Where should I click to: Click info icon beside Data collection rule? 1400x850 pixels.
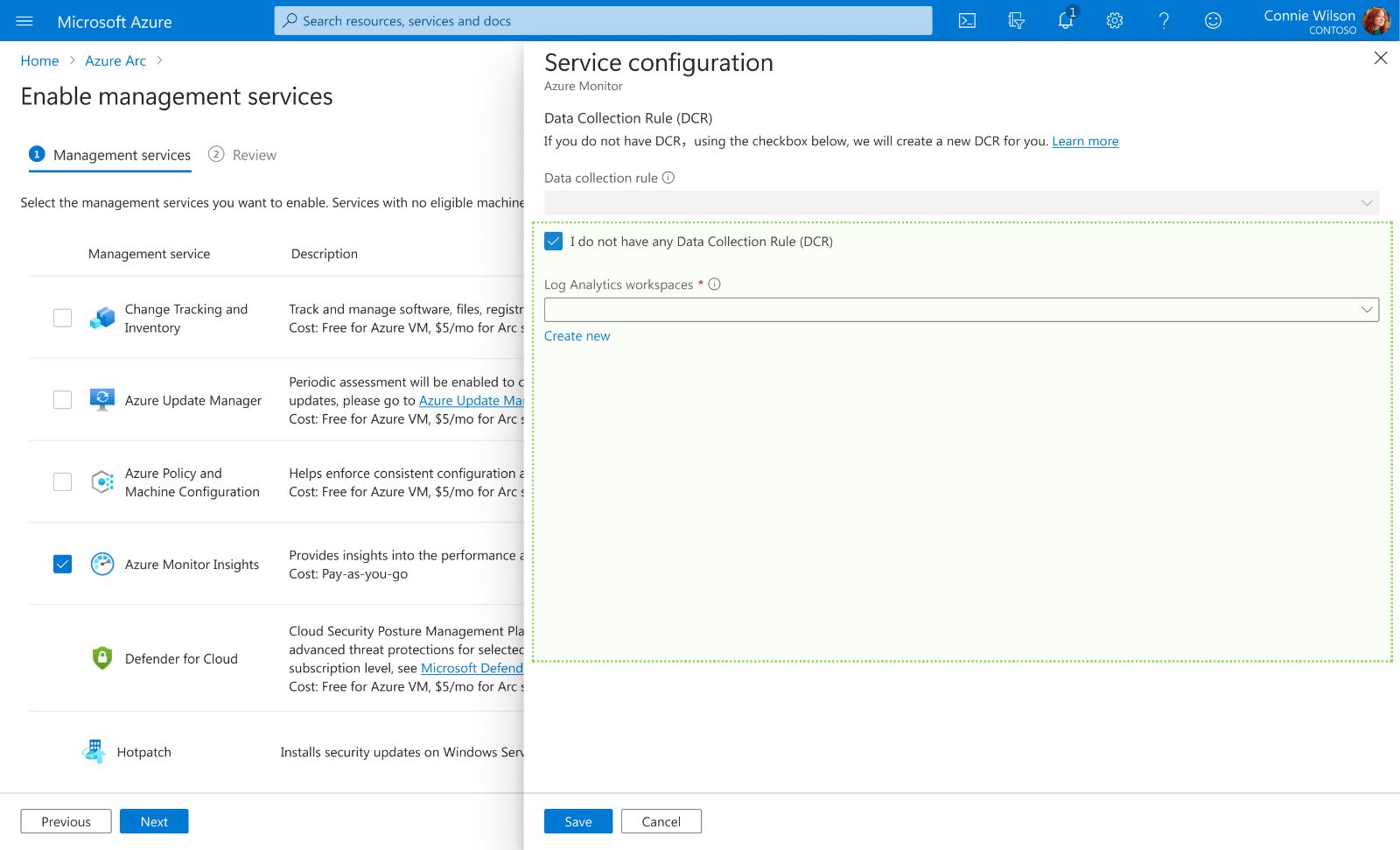tap(668, 178)
